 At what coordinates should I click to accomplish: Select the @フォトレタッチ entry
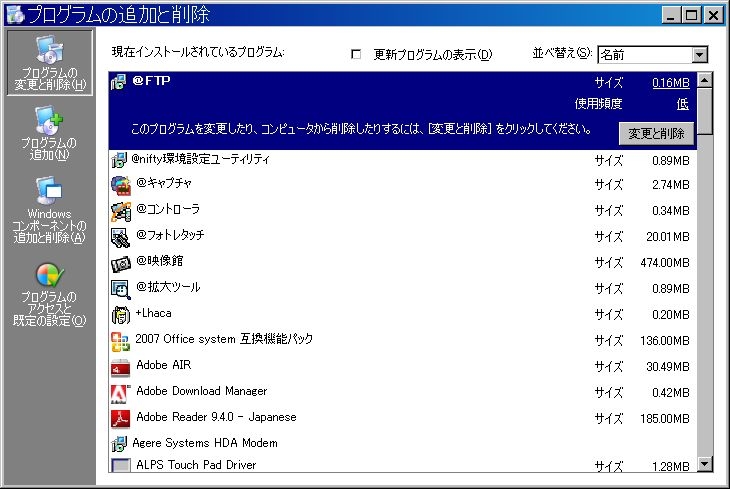(x=403, y=238)
